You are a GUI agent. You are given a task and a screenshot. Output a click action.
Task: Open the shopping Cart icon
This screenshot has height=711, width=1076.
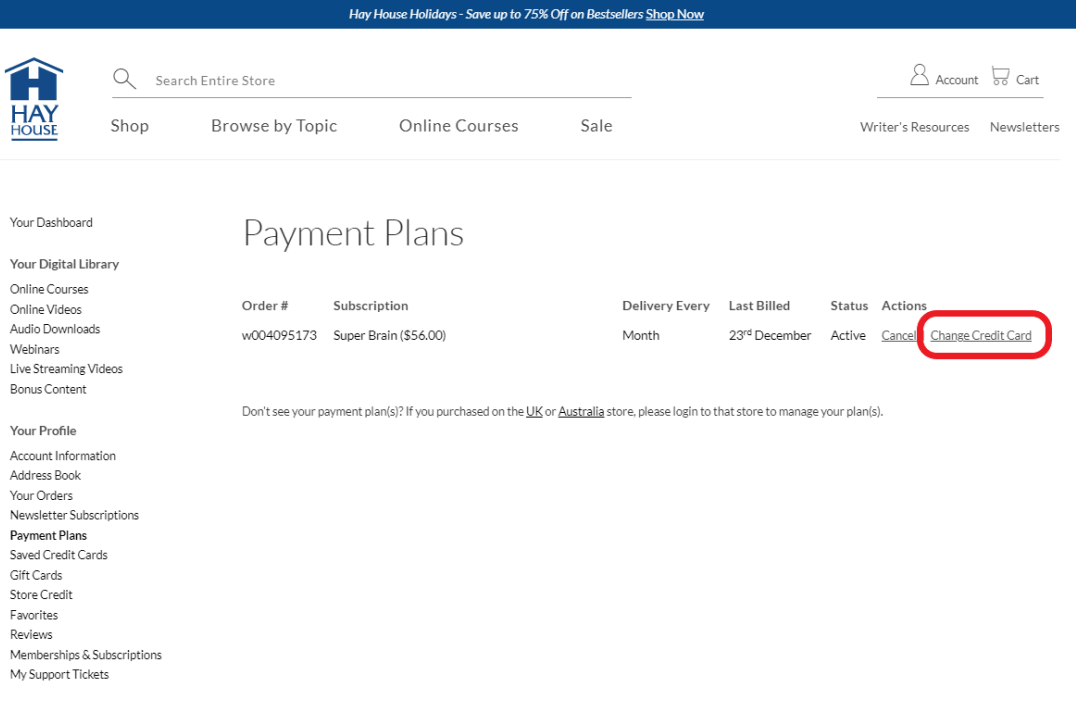[x=1000, y=76]
